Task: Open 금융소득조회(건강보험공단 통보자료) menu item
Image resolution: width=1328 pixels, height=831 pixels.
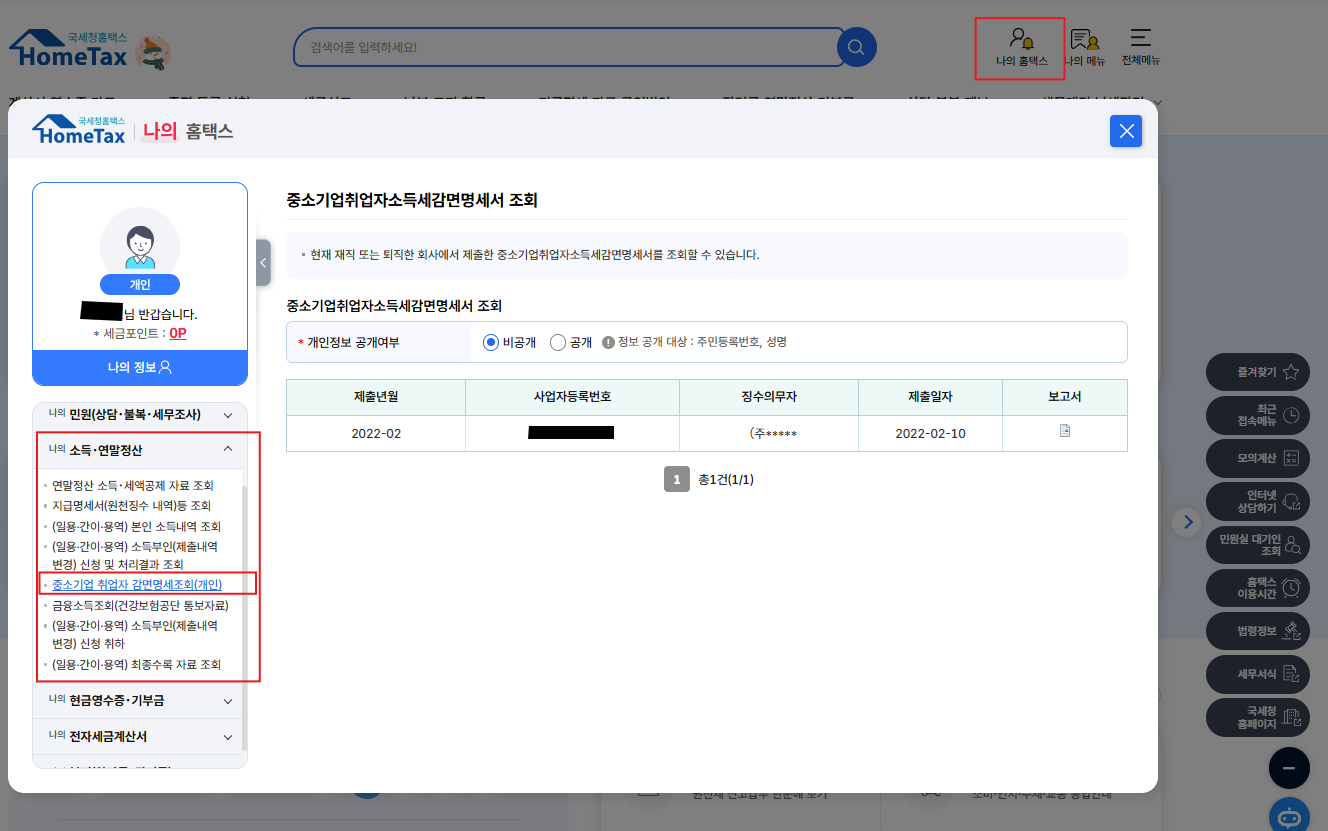Action: (140, 606)
